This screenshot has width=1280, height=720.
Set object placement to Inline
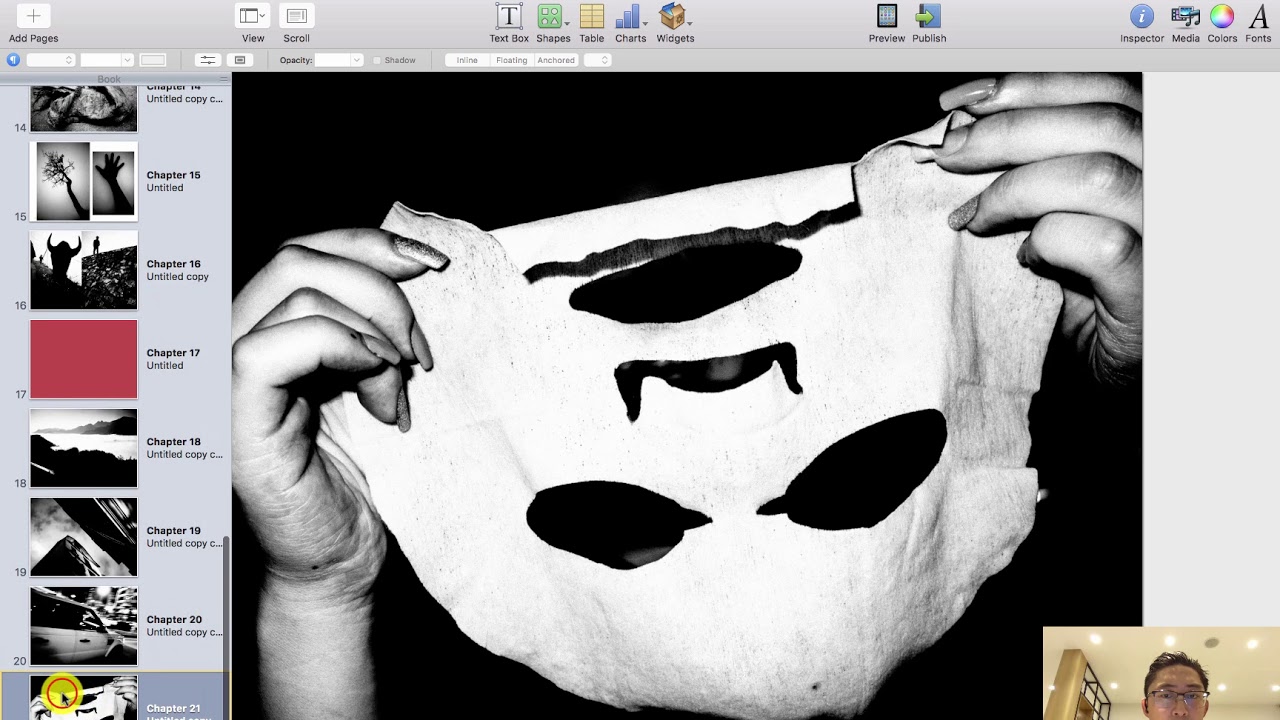click(467, 60)
